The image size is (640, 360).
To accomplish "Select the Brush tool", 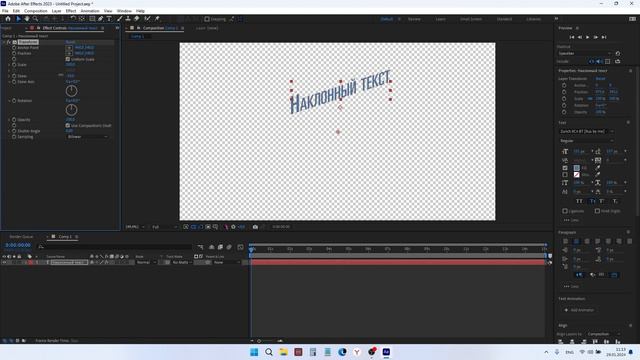I will (120, 19).
